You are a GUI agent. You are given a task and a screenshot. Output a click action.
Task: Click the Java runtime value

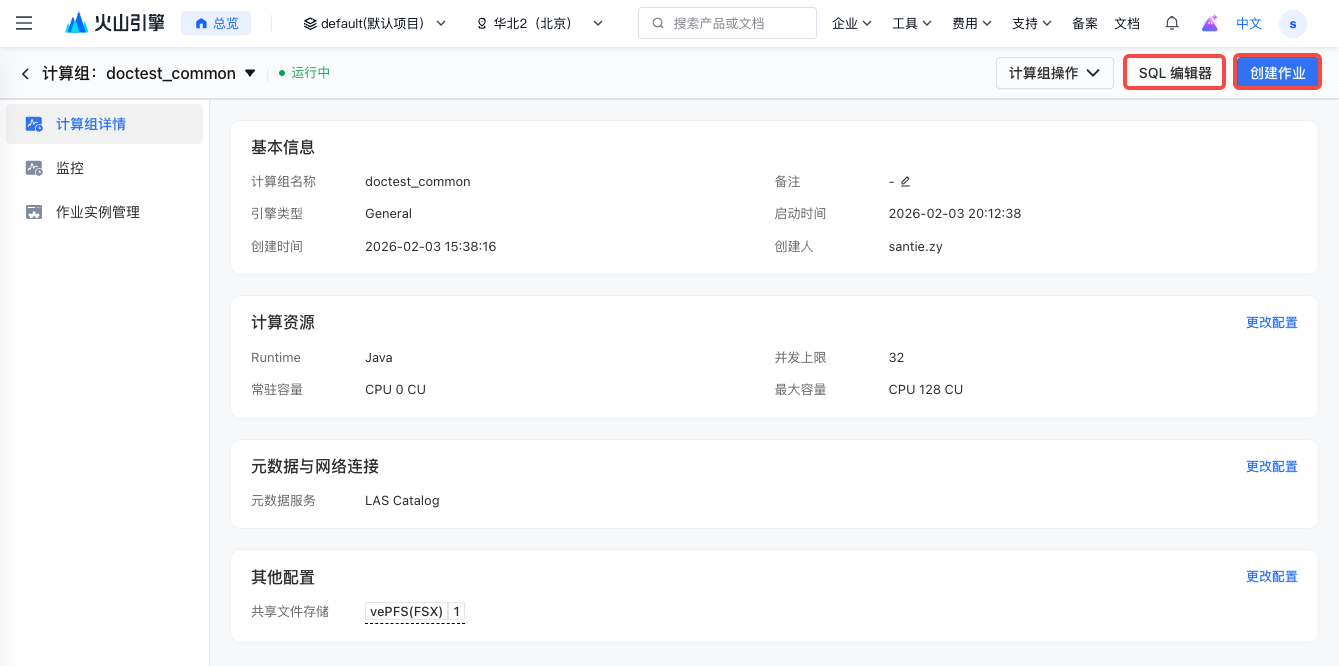coord(379,358)
